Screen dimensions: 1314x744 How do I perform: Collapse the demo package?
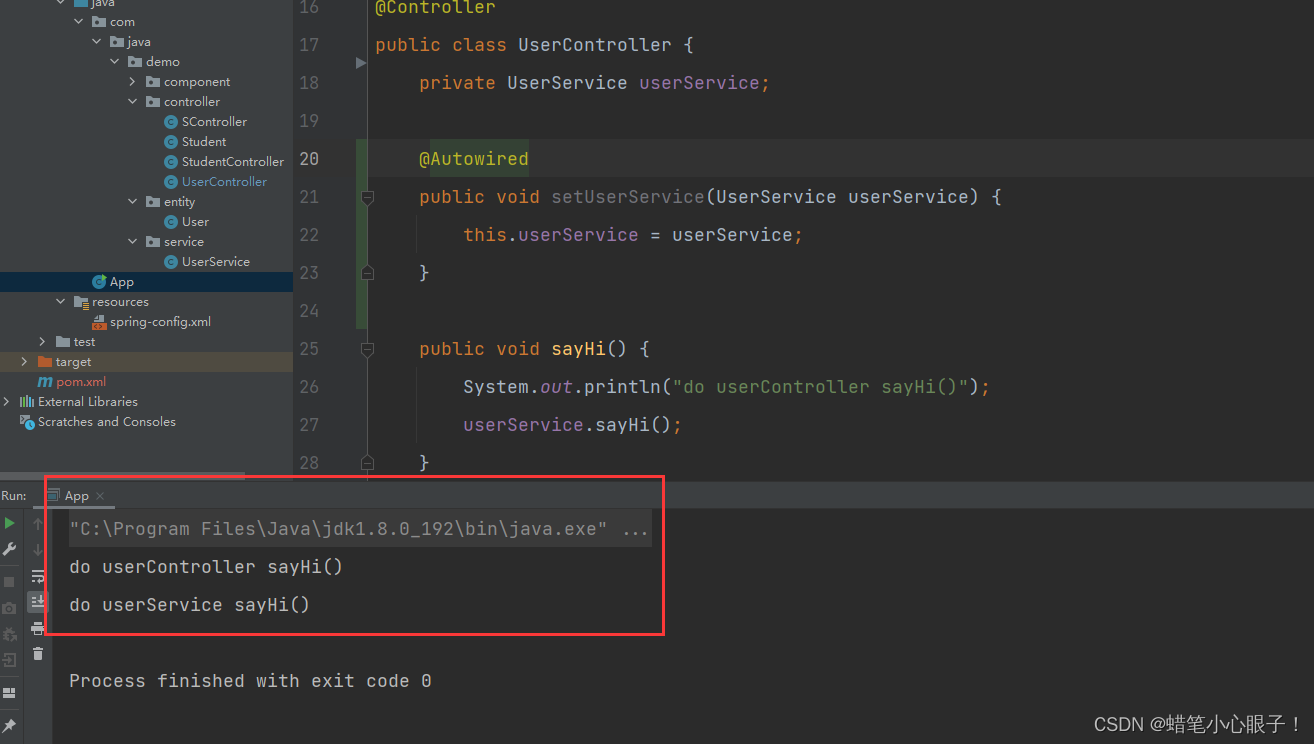(x=114, y=62)
